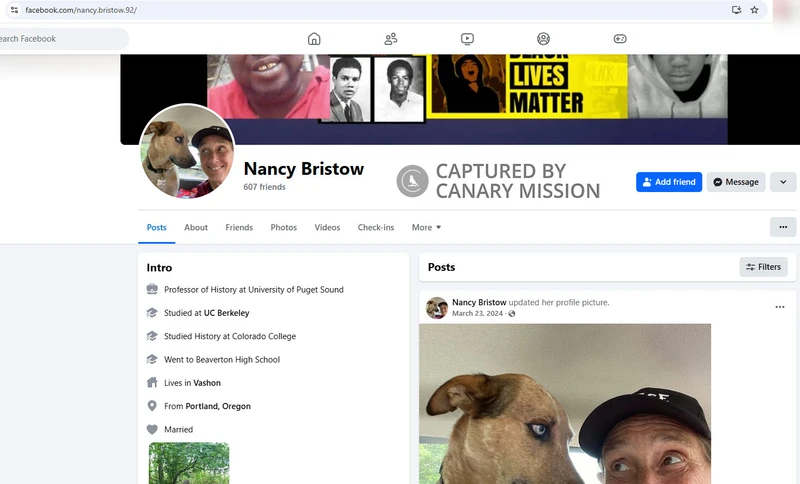800x484 pixels.
Task: Open the post Filters button
Action: (x=763, y=267)
